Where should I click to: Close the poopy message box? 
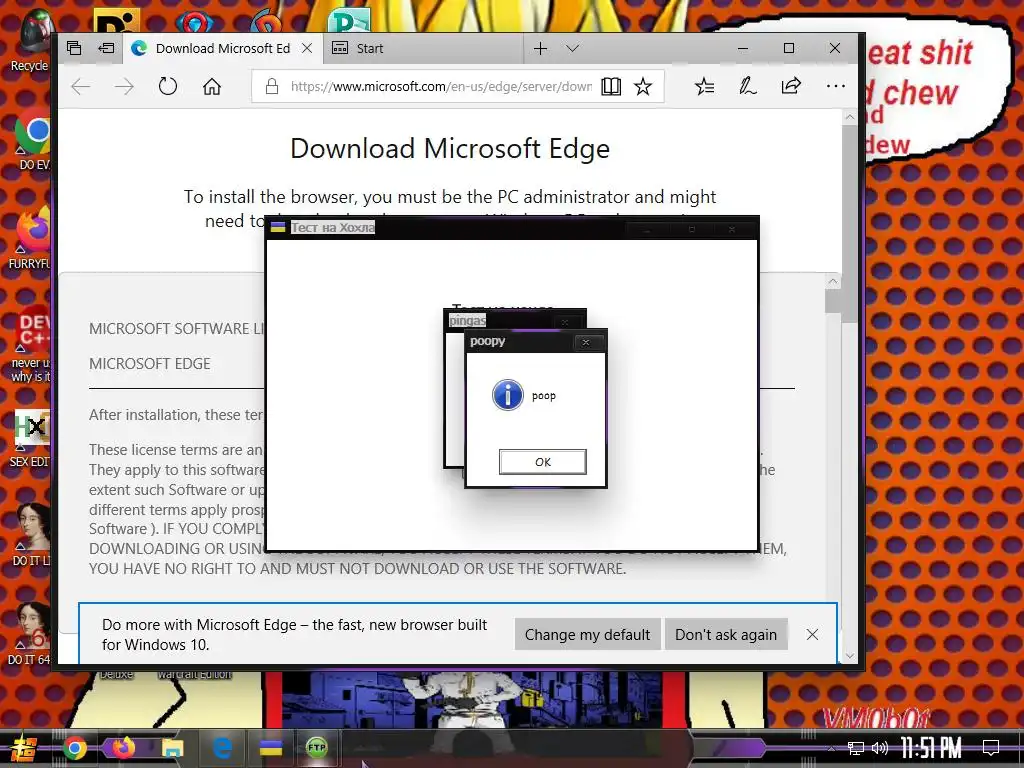(586, 342)
